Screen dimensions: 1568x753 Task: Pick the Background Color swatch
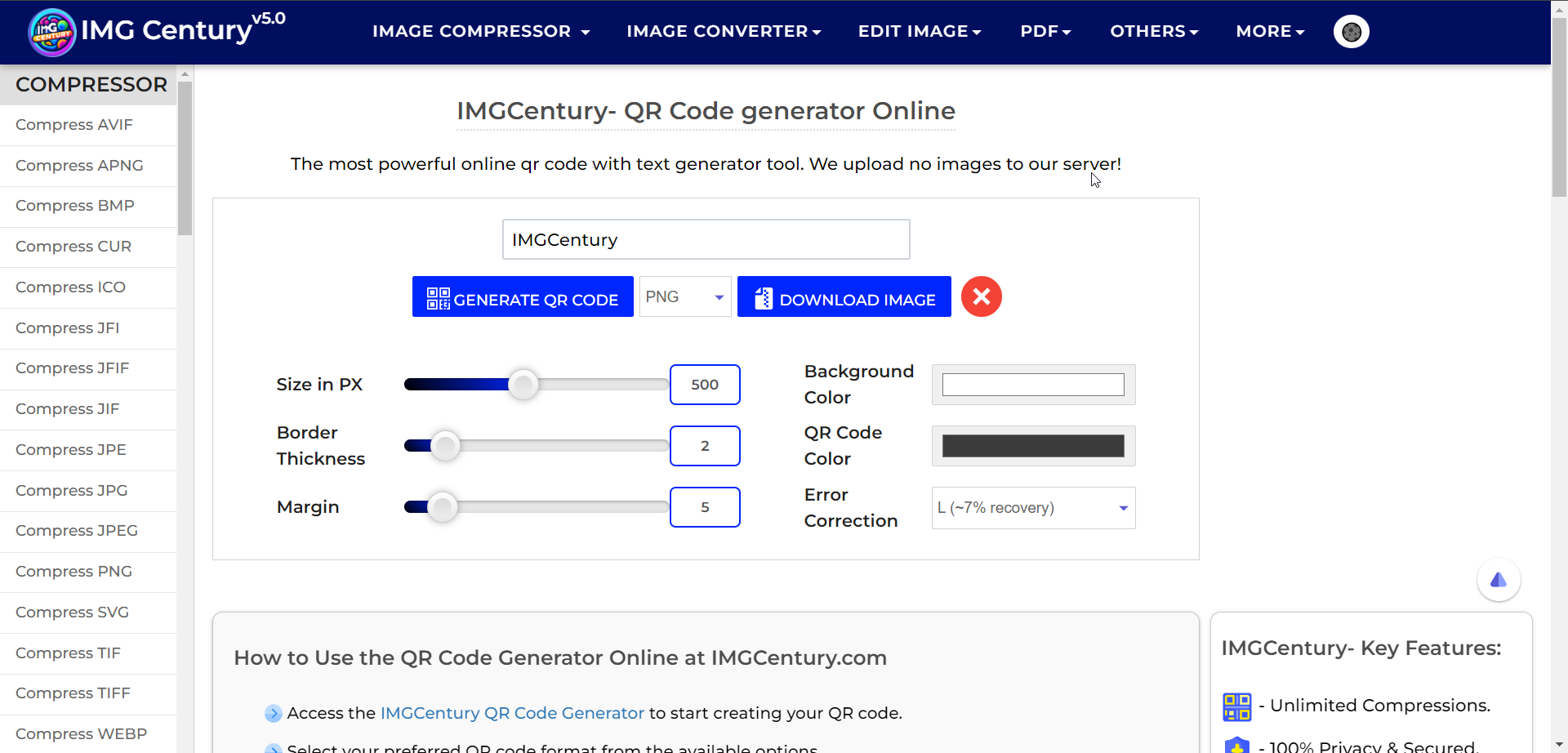click(1033, 385)
